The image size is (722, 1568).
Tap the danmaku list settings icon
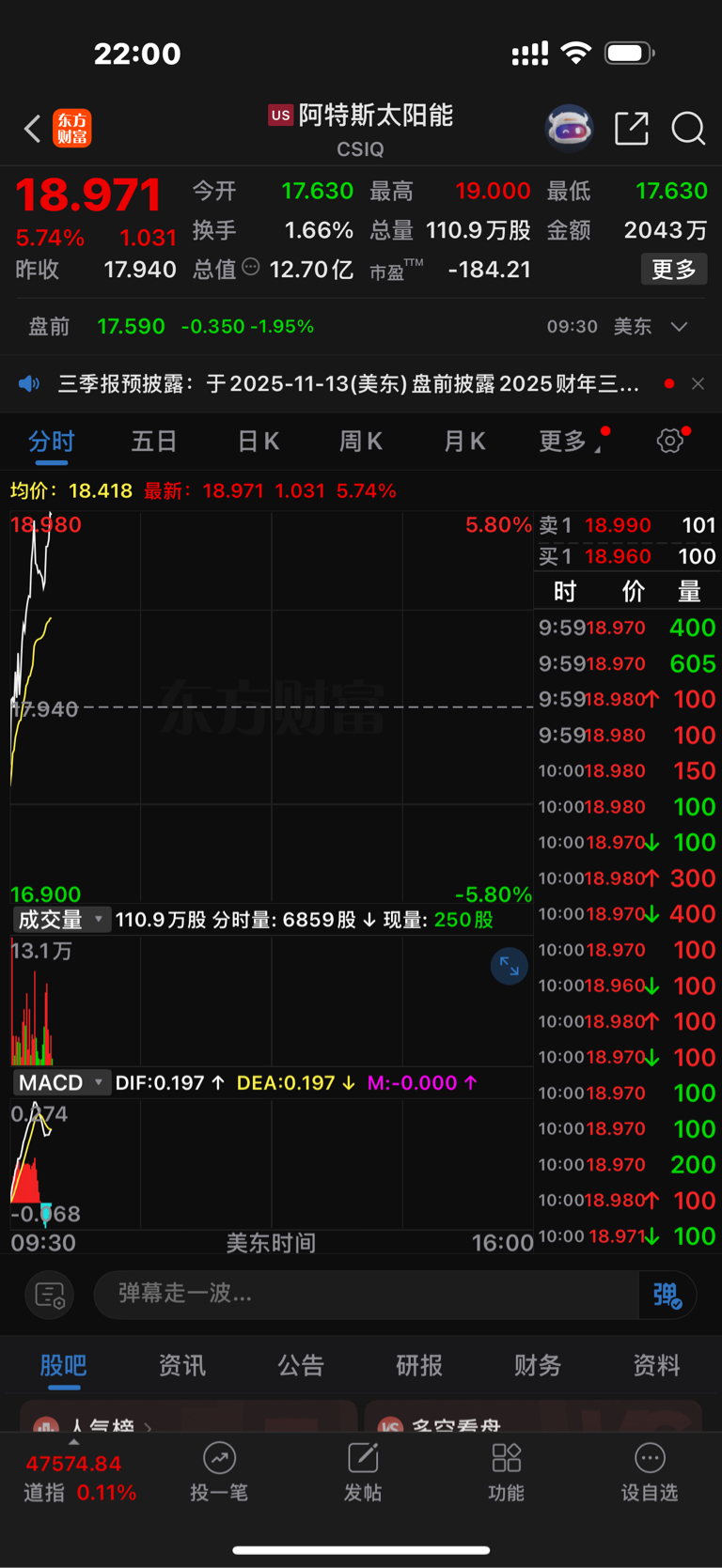(x=50, y=1295)
